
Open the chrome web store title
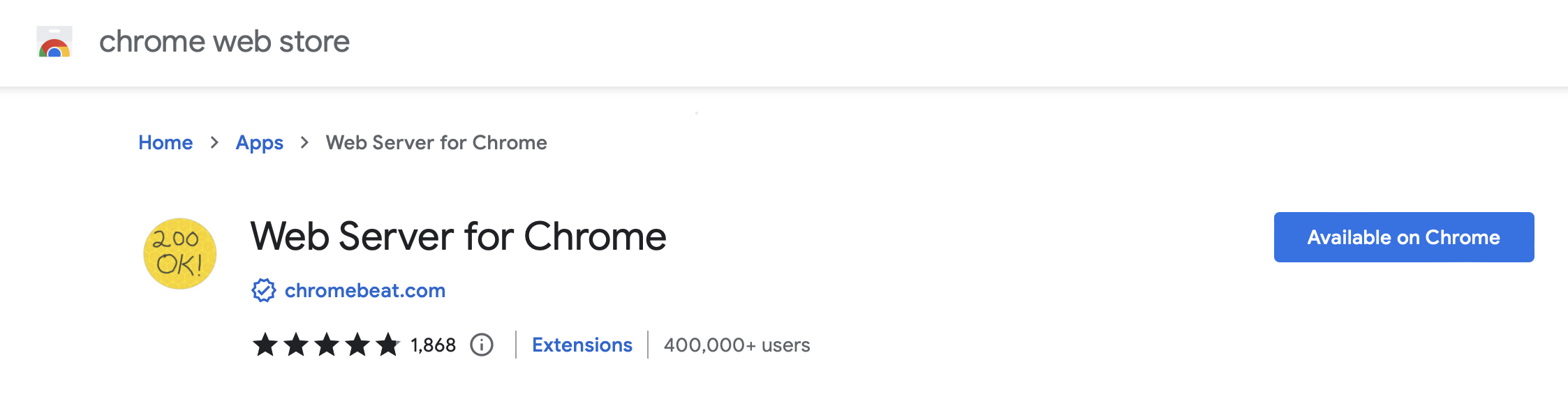click(x=224, y=41)
